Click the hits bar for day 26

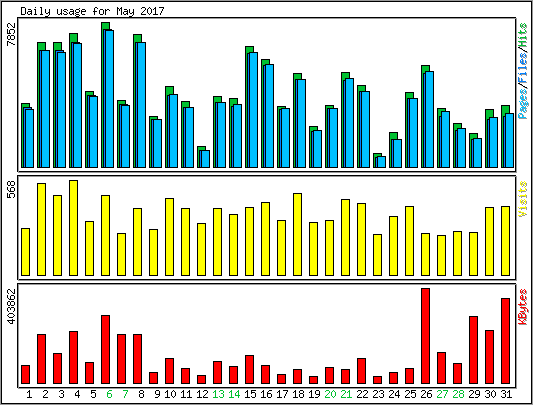click(x=425, y=117)
